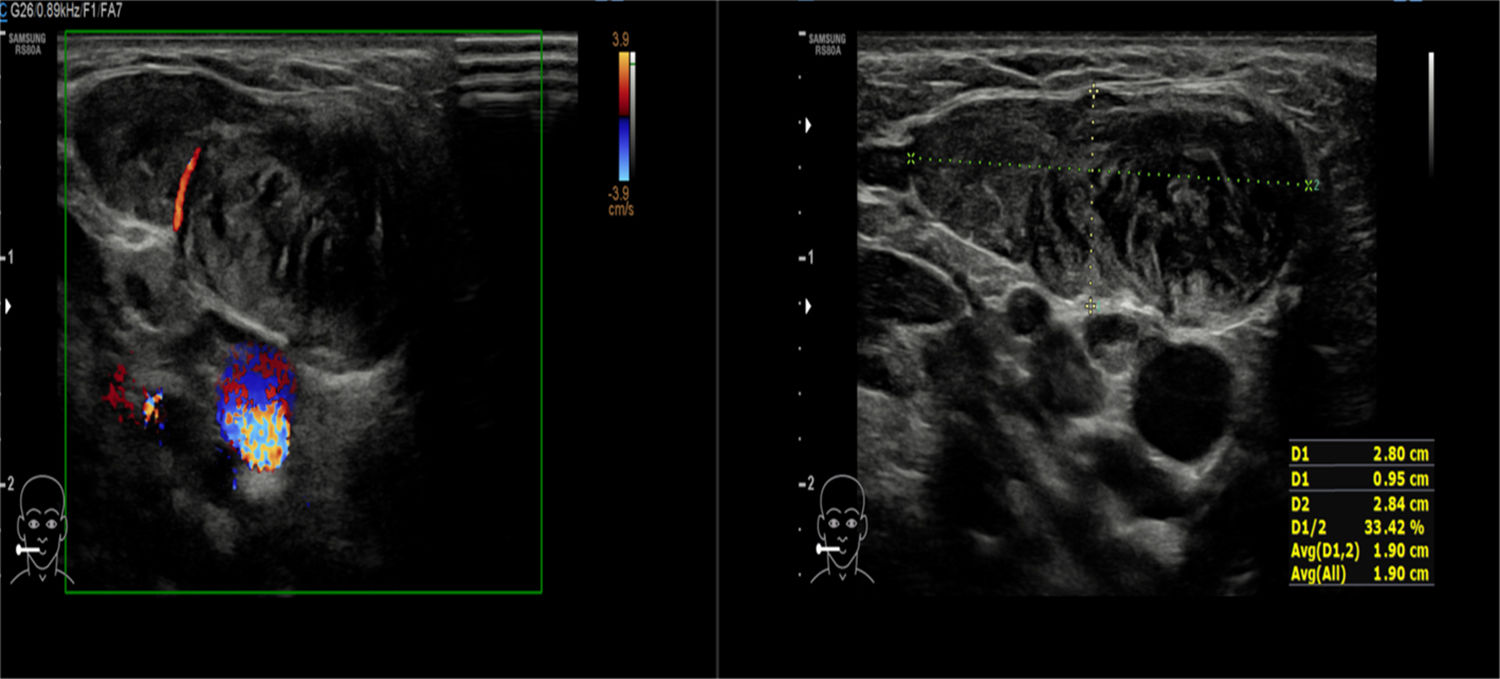Click the grayscale bar beside the right image
Screen dimensions: 1500x679
1431,112
